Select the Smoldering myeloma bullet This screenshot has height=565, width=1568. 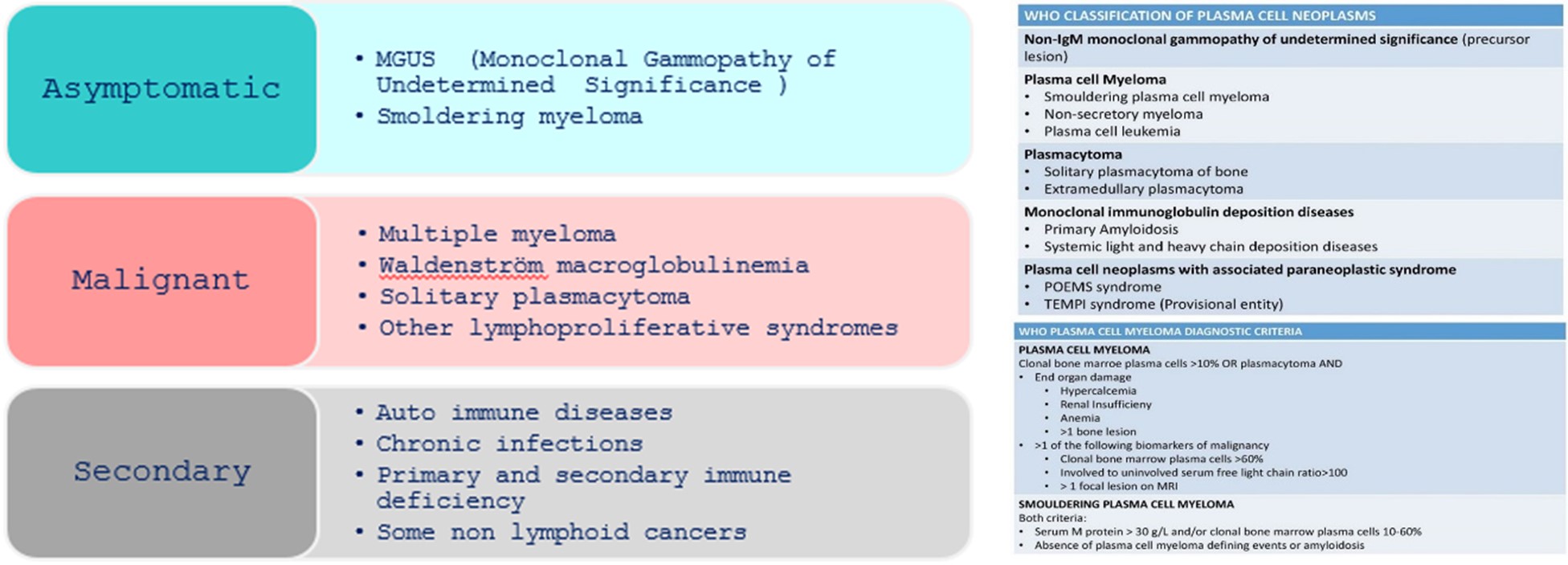(510, 117)
